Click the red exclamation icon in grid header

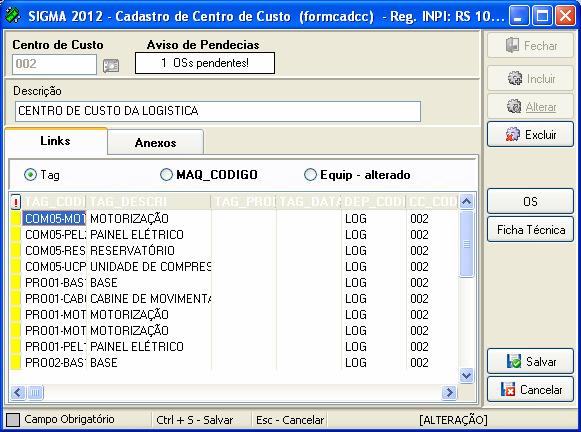(16, 202)
